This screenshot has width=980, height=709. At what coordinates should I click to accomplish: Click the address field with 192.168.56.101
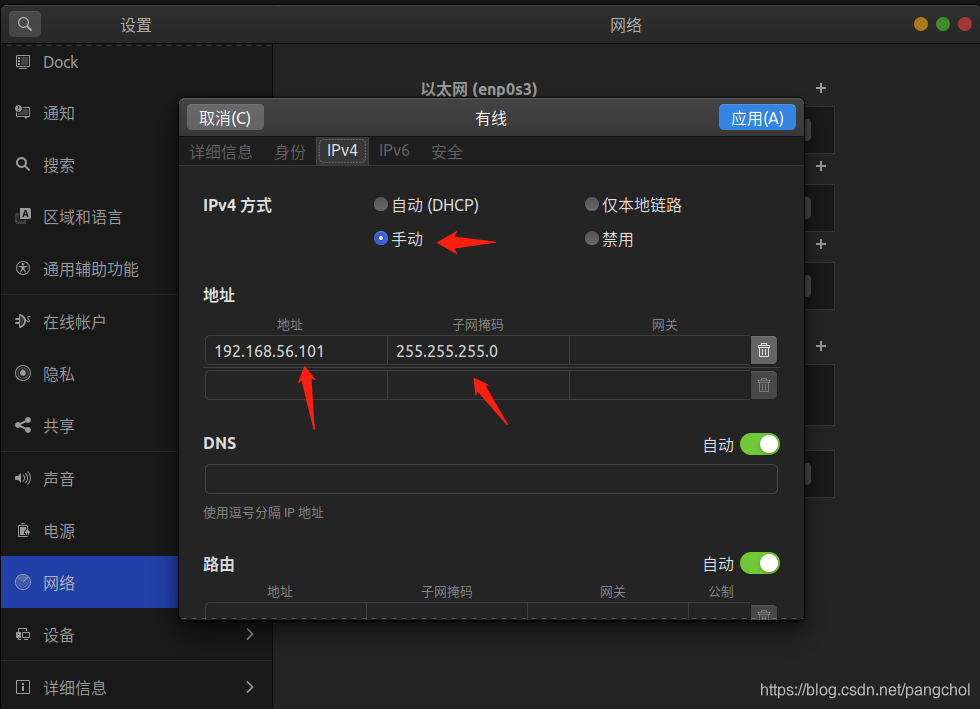click(296, 350)
